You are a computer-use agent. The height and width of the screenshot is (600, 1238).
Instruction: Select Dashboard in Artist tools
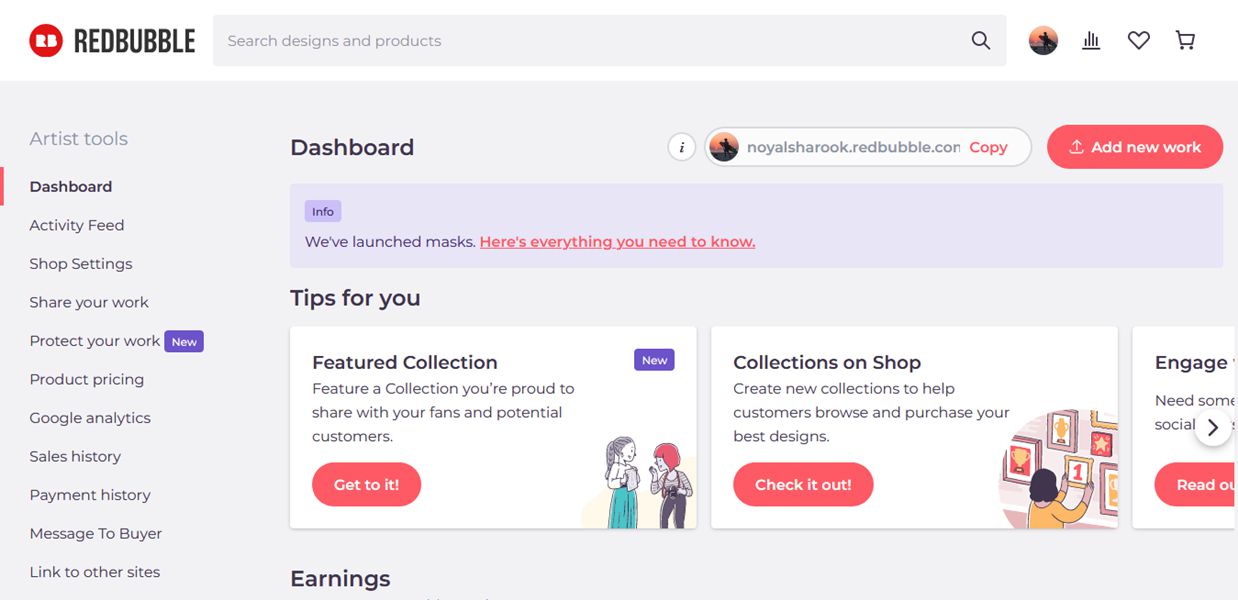71,187
